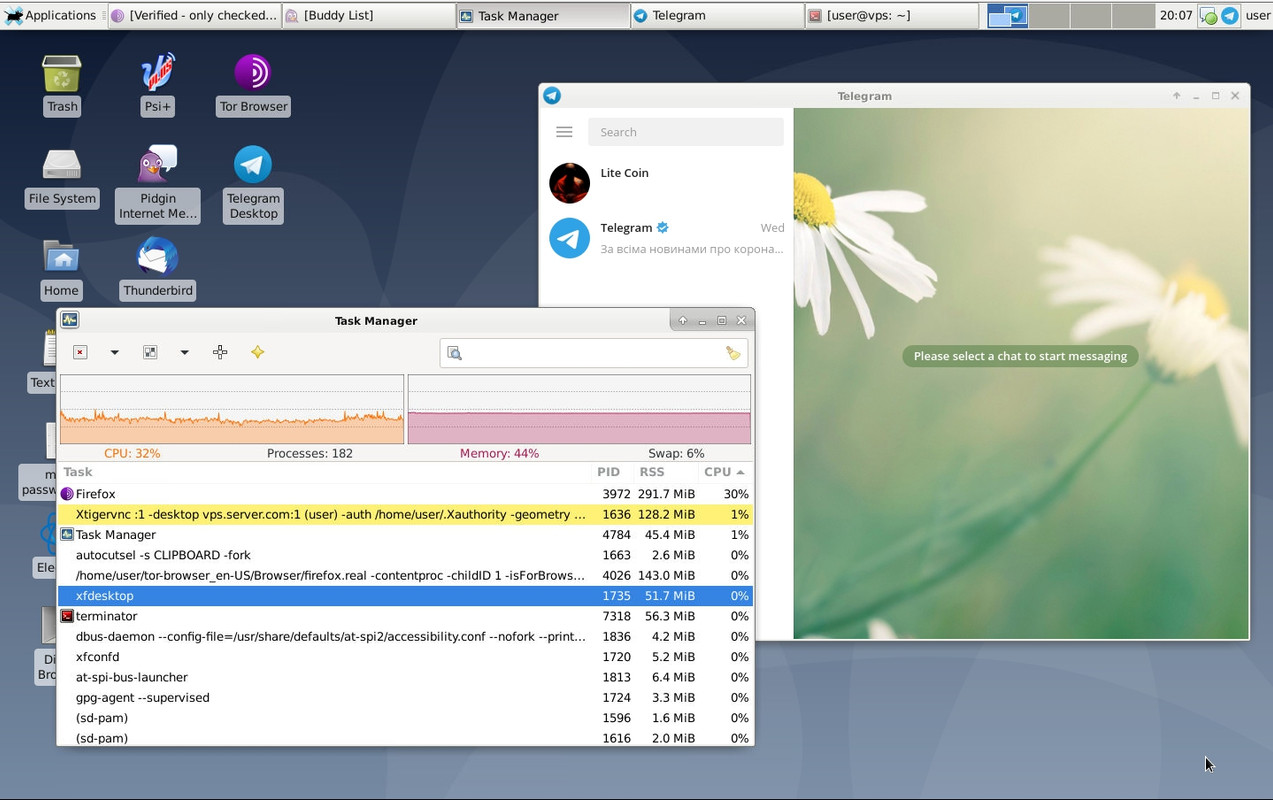The width and height of the screenshot is (1273, 800).
Task: Select the dbus-daemon process row
Action: pyautogui.click(x=405, y=636)
